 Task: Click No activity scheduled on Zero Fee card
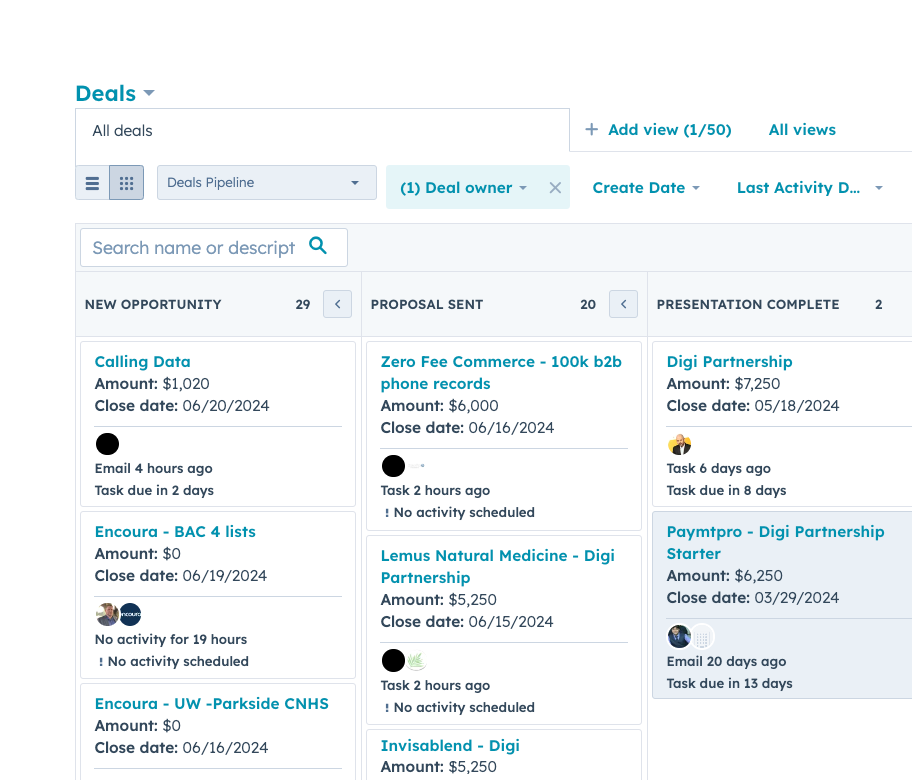tap(459, 512)
